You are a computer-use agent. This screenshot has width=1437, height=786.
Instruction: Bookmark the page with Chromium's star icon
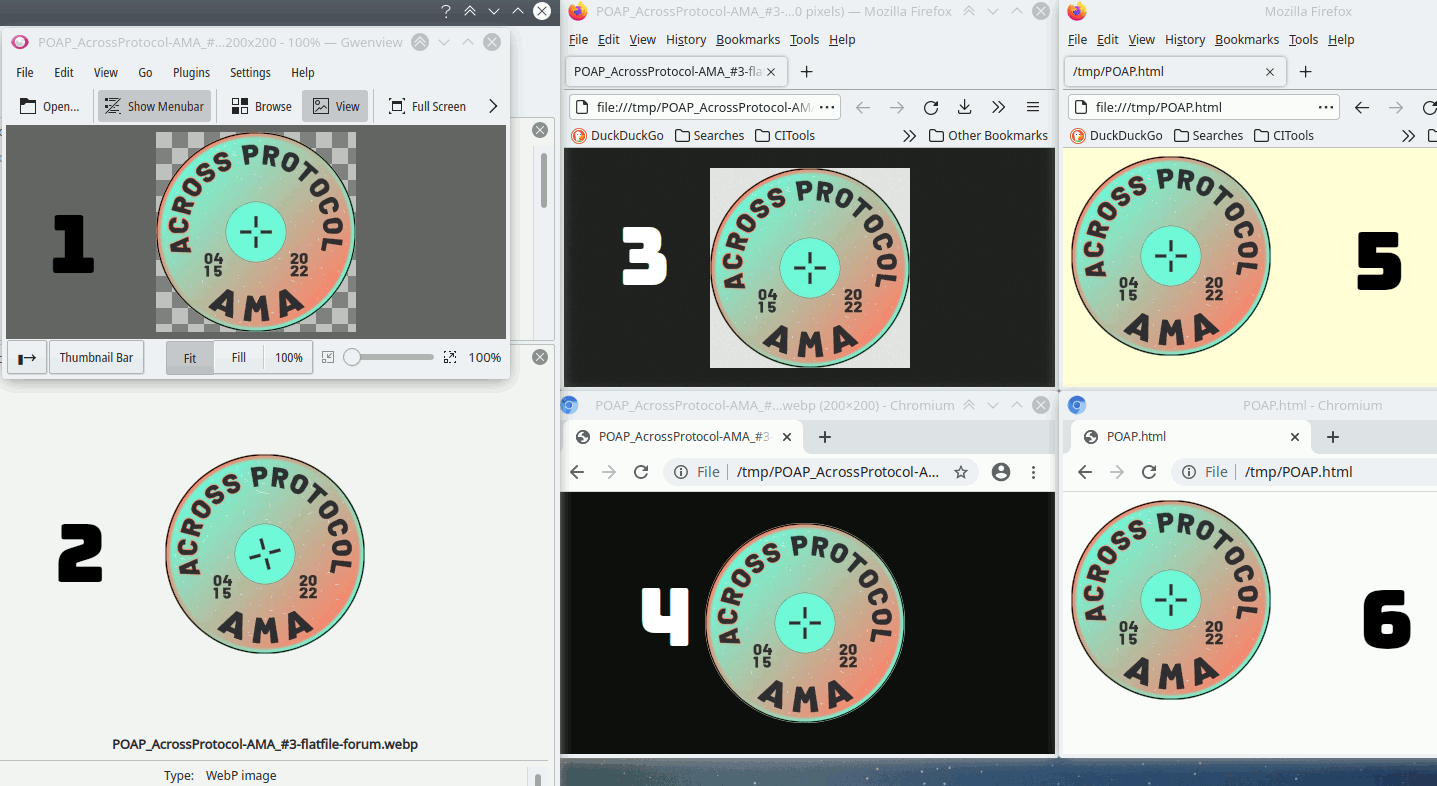pos(960,472)
